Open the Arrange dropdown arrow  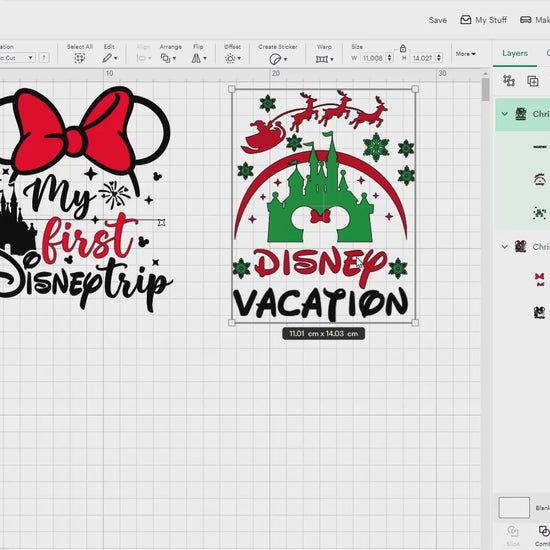coord(174,58)
